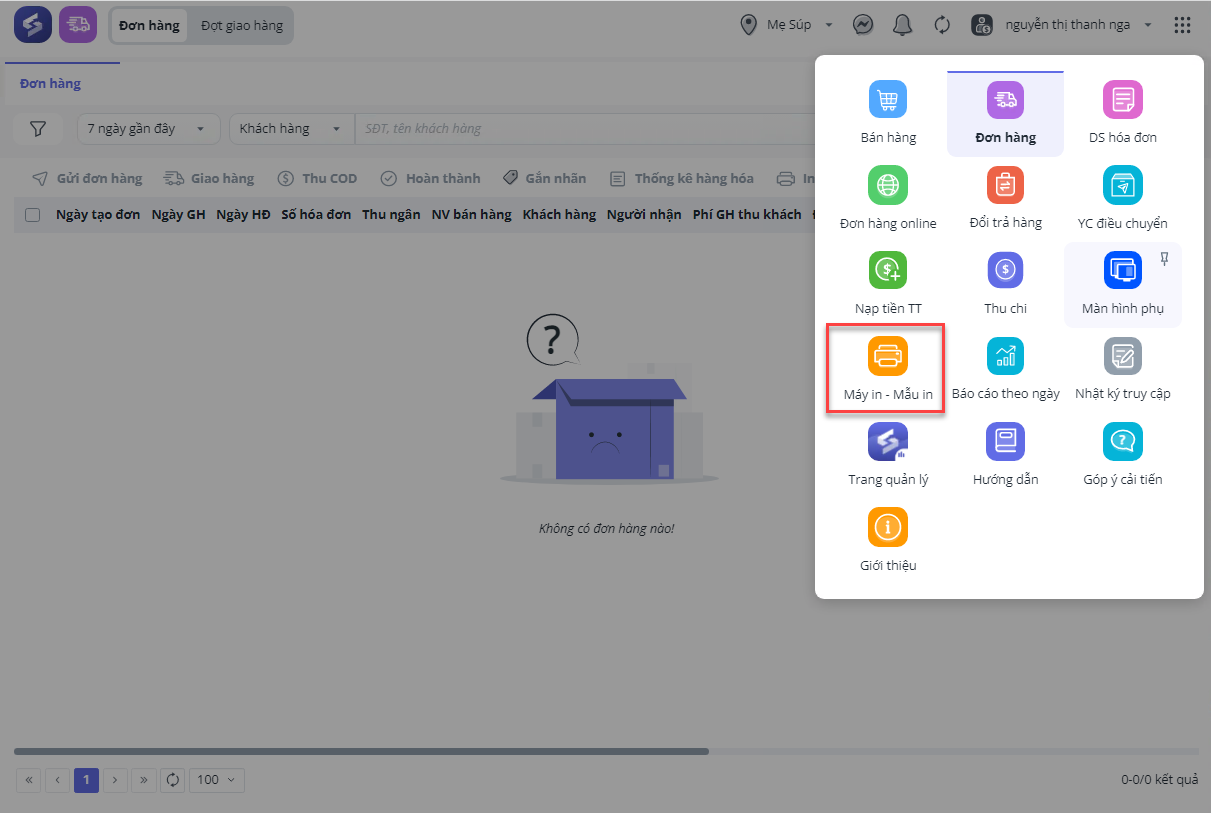The width and height of the screenshot is (1211, 813).
Task: Open DS hóa đơn invoice list icon
Action: (x=1123, y=100)
